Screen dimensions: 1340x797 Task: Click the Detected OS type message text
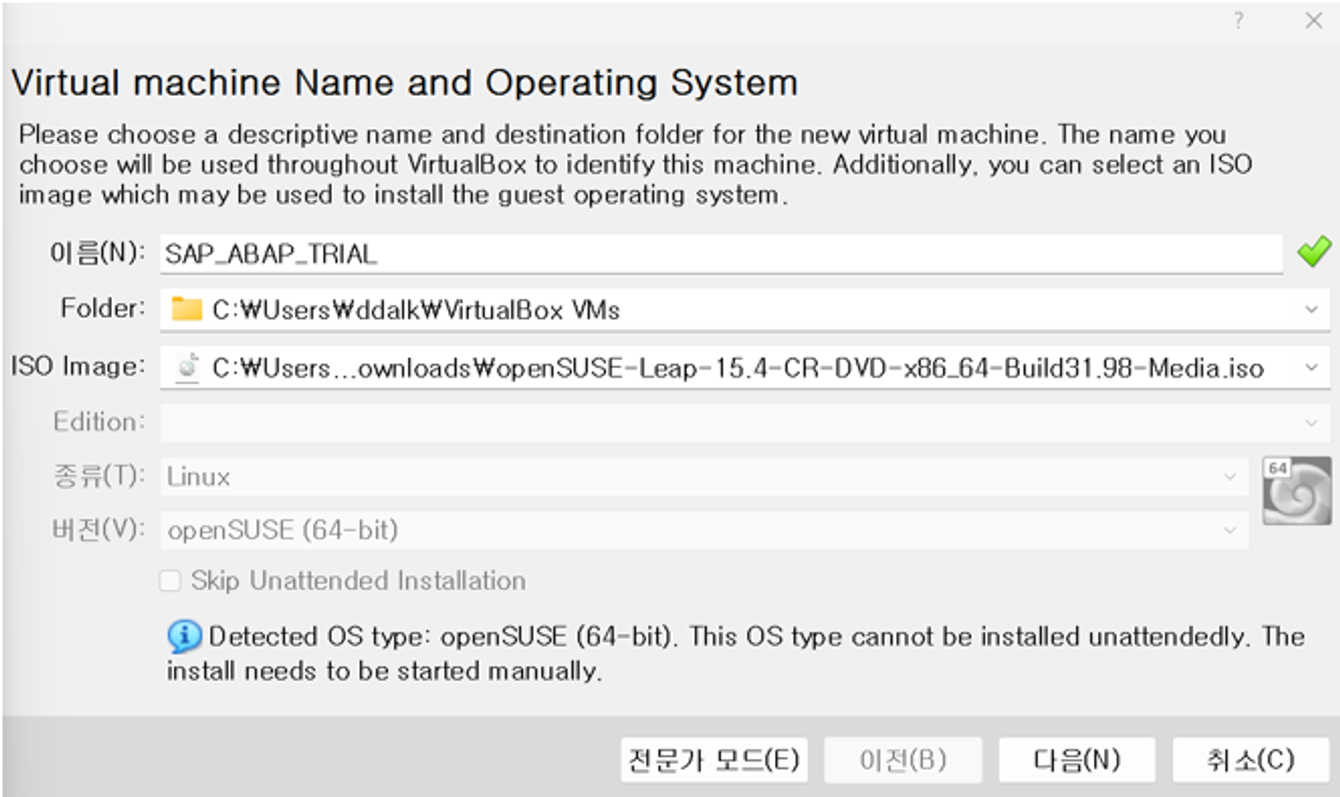[735, 653]
